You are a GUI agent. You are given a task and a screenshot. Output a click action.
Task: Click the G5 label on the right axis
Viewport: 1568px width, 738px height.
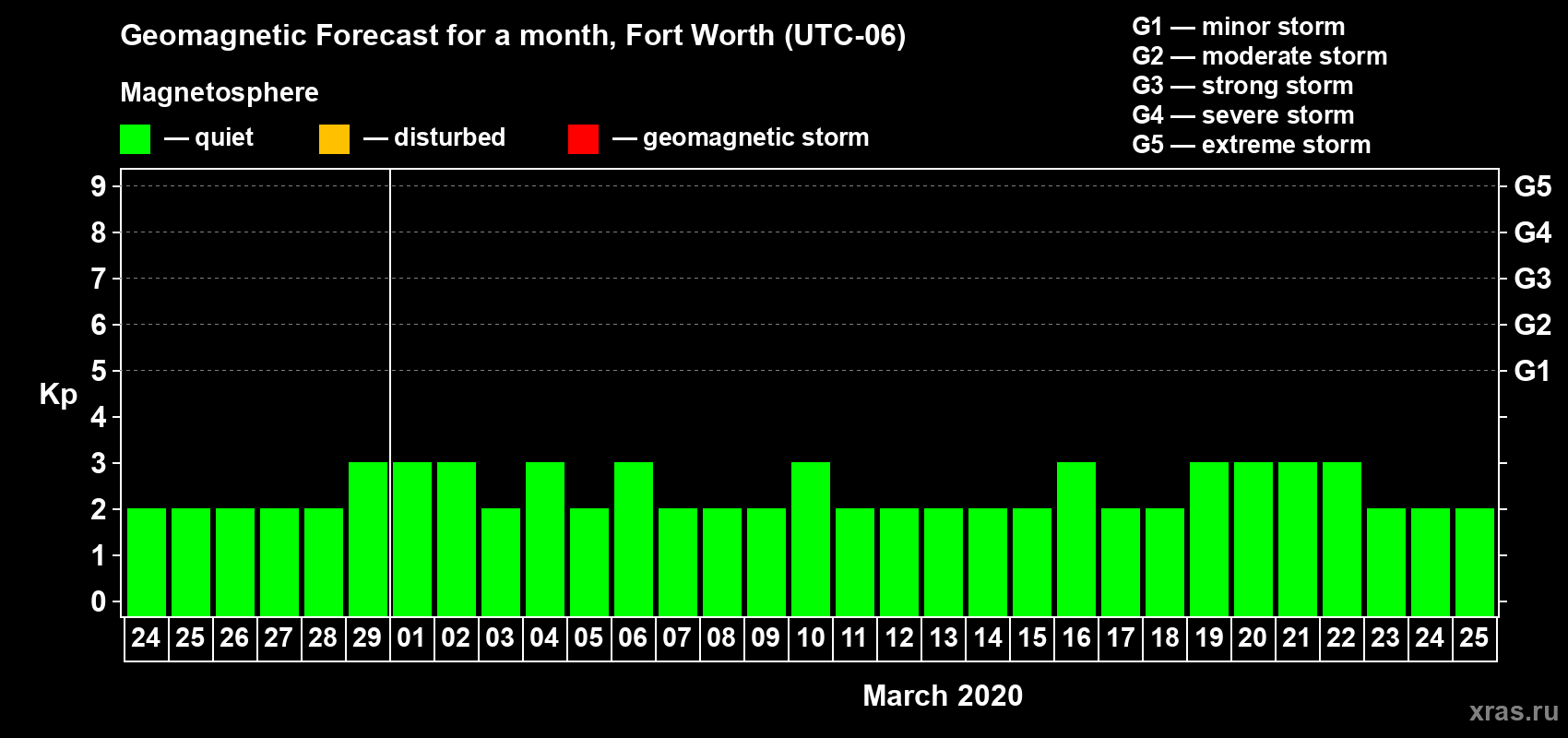coord(1533,186)
